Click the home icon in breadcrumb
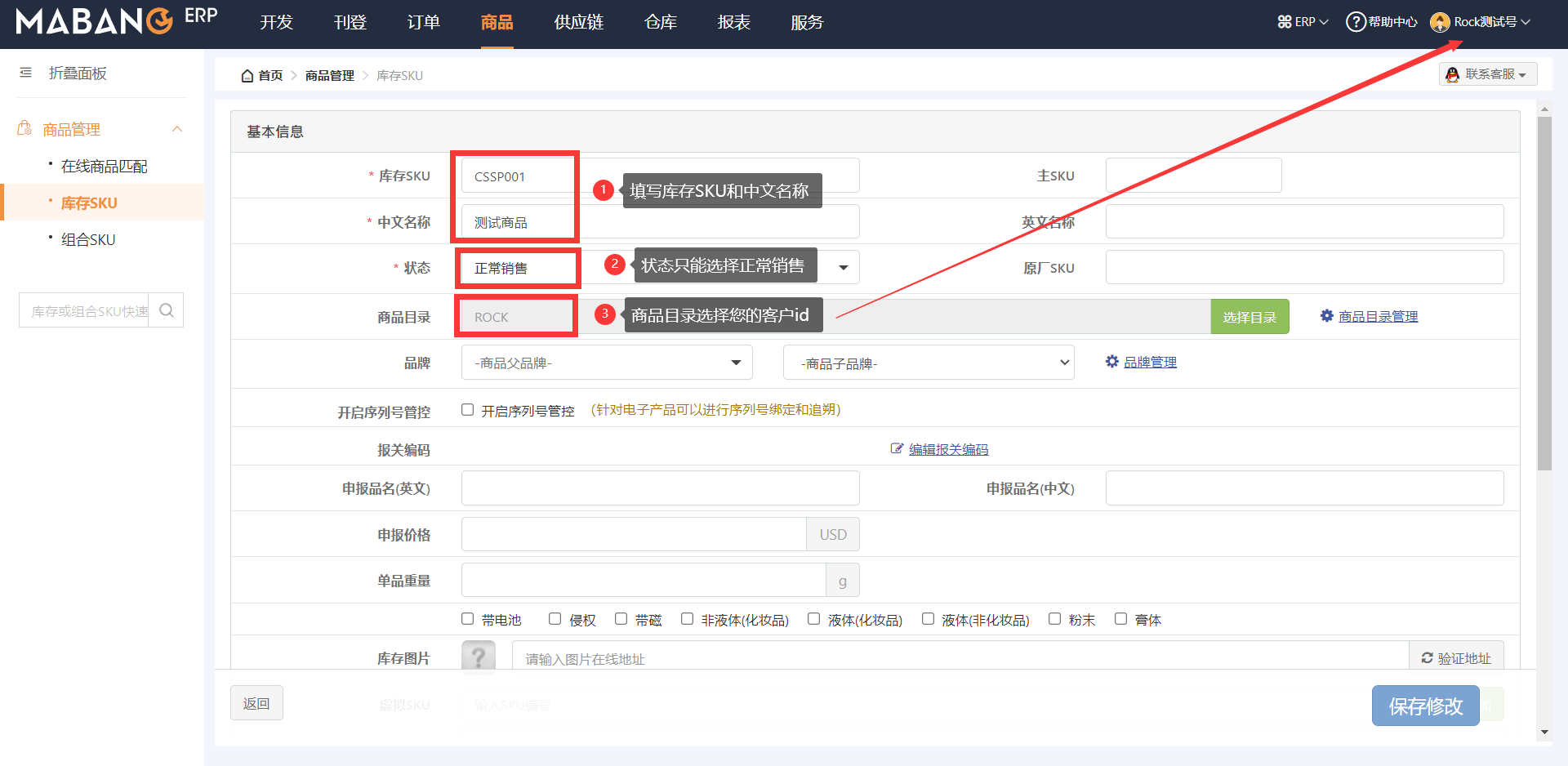Image resolution: width=1568 pixels, height=766 pixels. [x=247, y=76]
